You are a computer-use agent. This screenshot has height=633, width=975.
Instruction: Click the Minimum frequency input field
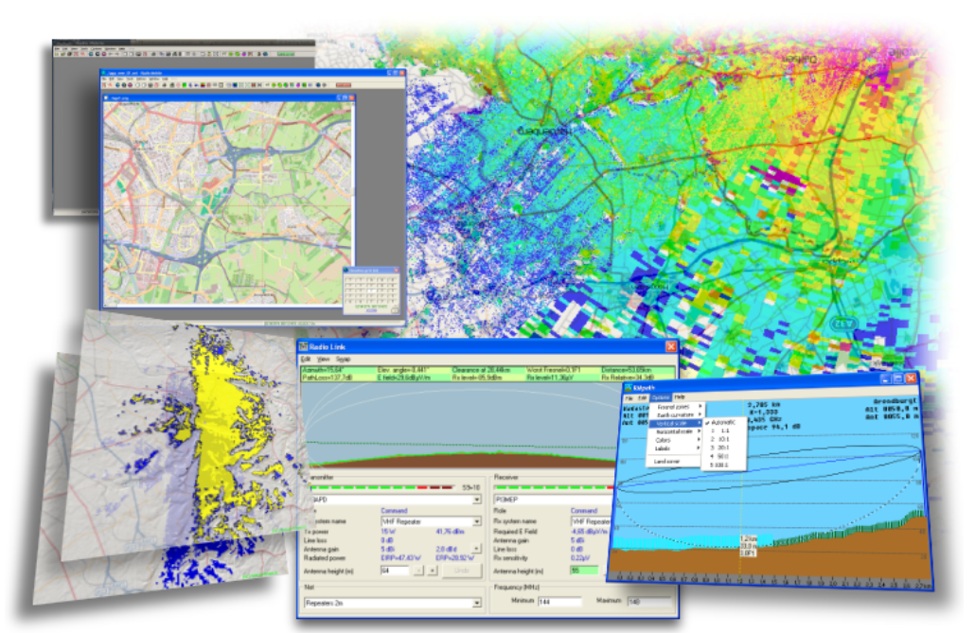(x=560, y=601)
